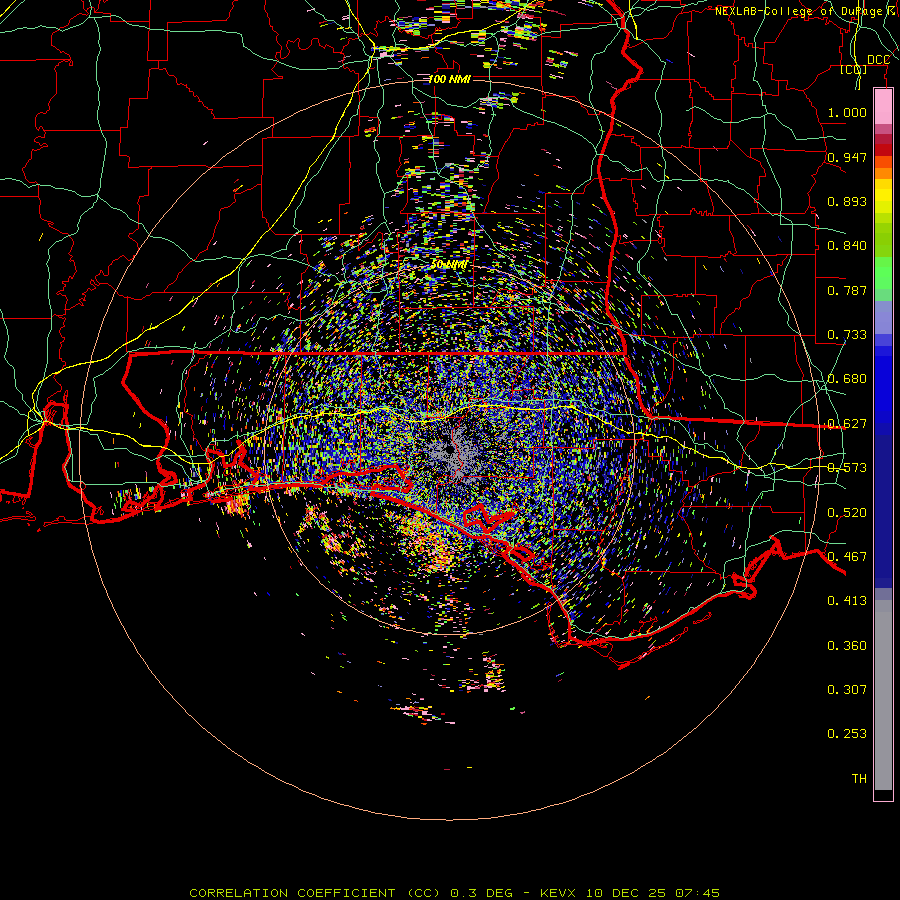Click the DCC label above the legend
Image resolution: width=900 pixels, height=900 pixels.
(878, 60)
